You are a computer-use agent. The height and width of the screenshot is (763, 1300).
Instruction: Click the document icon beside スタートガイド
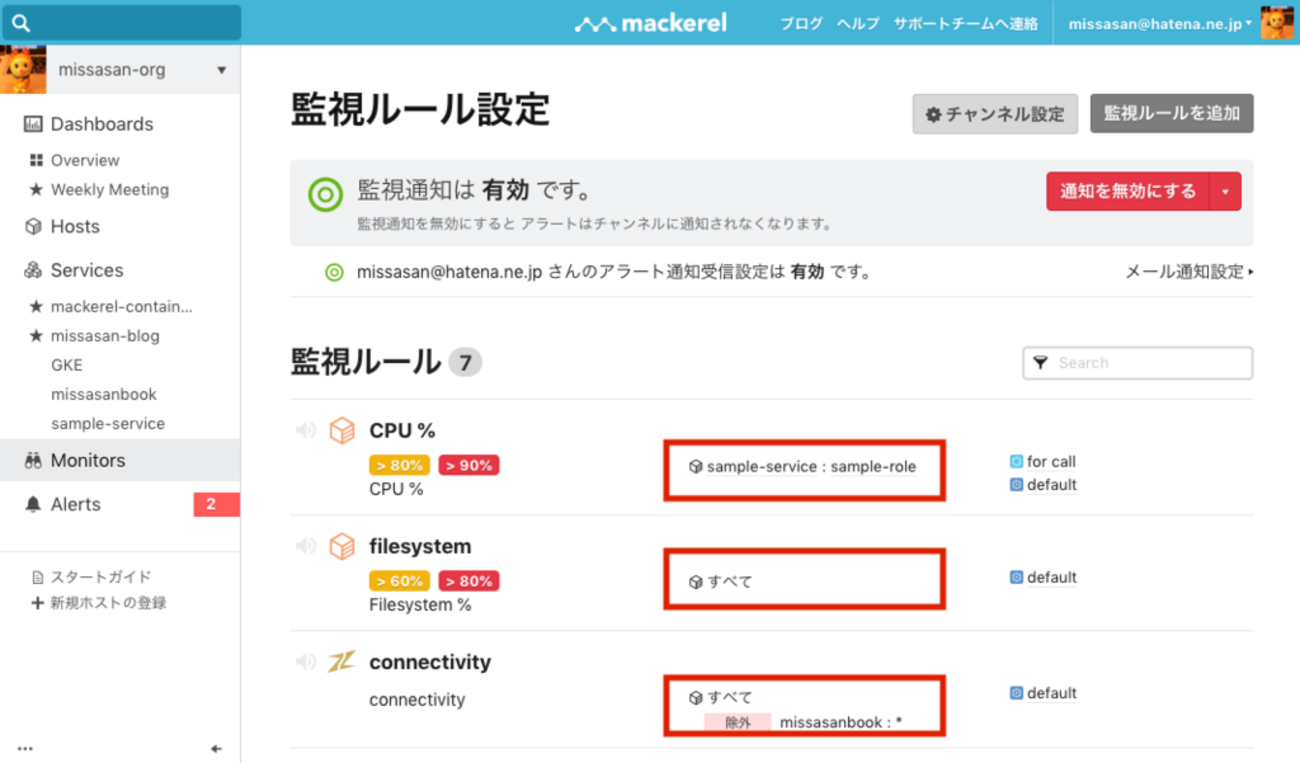pyautogui.click(x=37, y=577)
